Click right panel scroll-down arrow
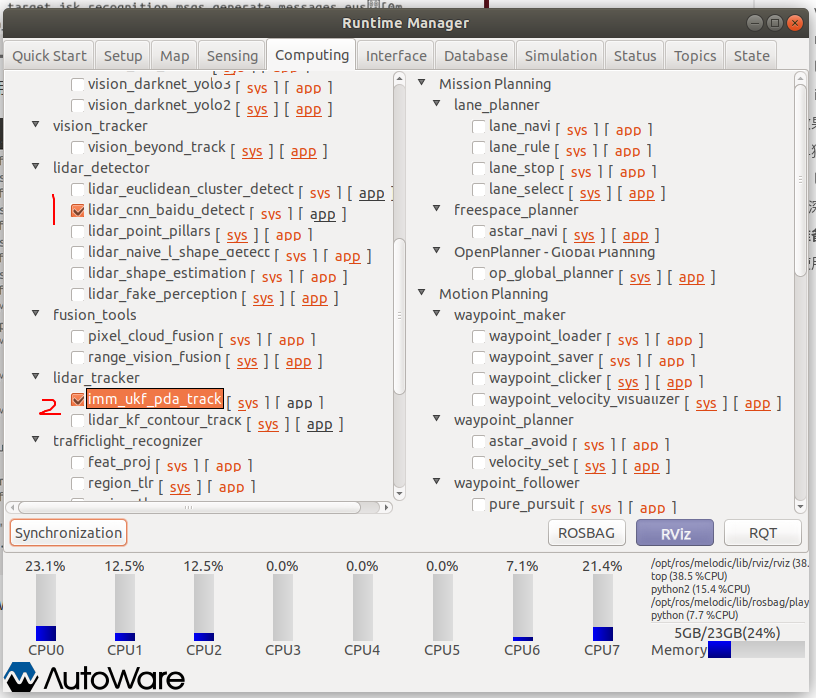Image resolution: width=816 pixels, height=698 pixels. (x=800, y=506)
